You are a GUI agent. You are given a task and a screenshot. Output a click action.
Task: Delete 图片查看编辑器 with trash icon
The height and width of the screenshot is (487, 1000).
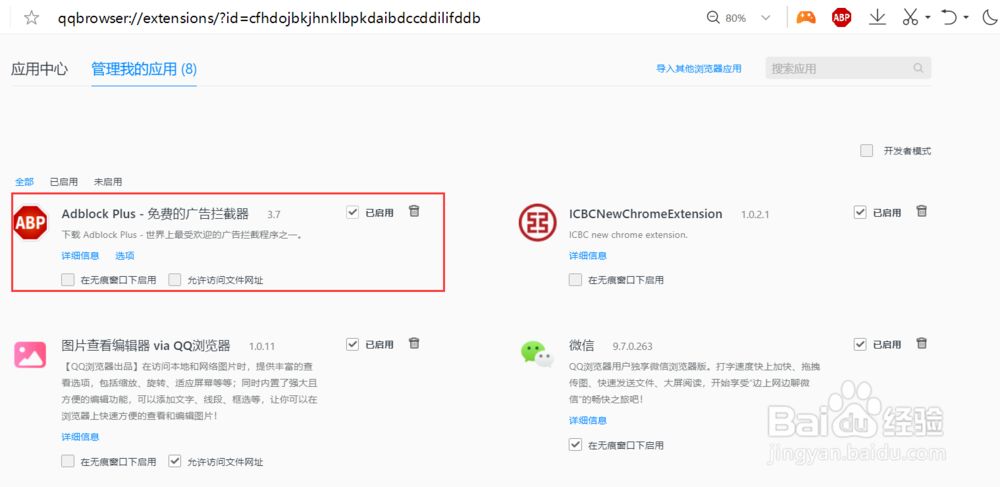pos(414,343)
